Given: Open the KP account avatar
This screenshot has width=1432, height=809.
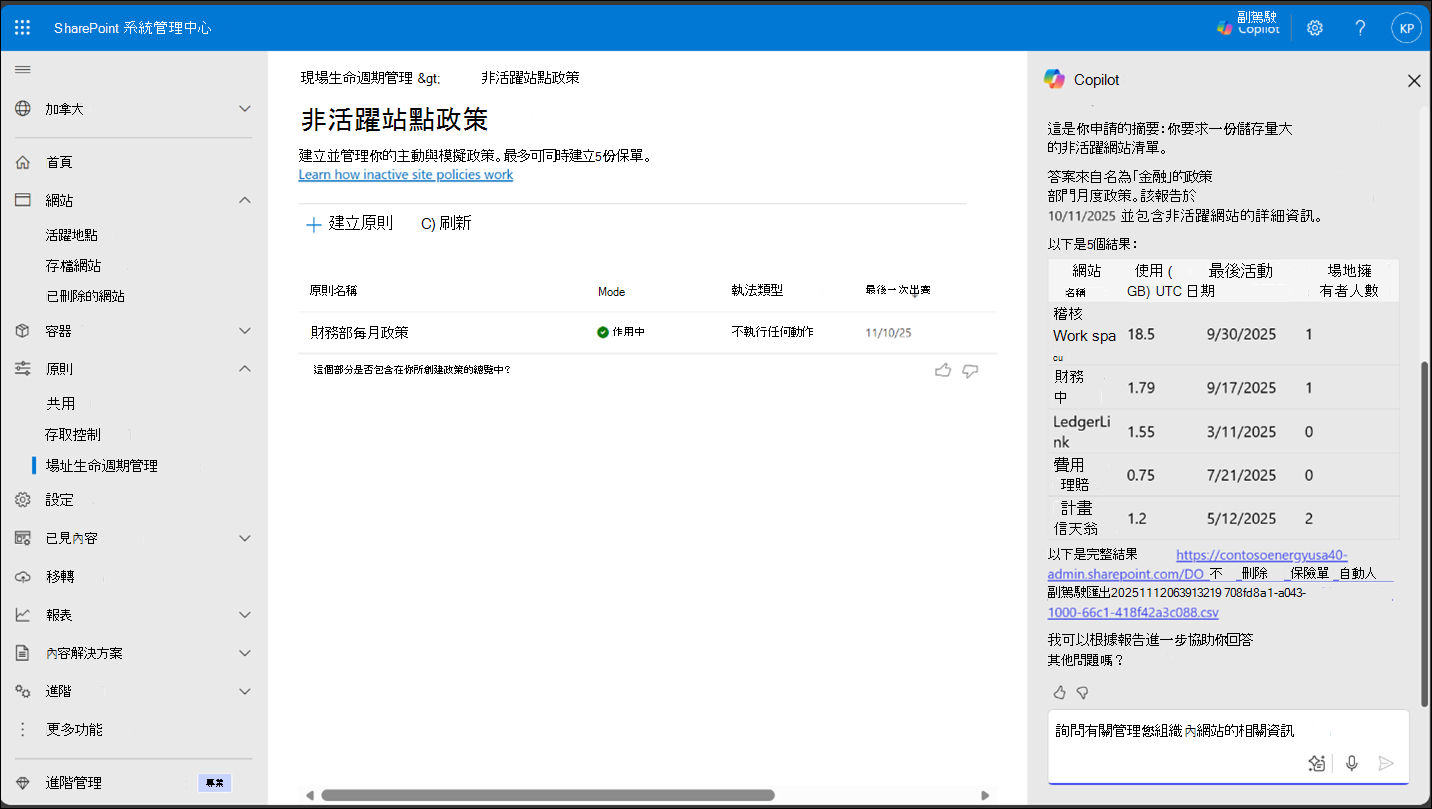Looking at the screenshot, I should 1406,27.
